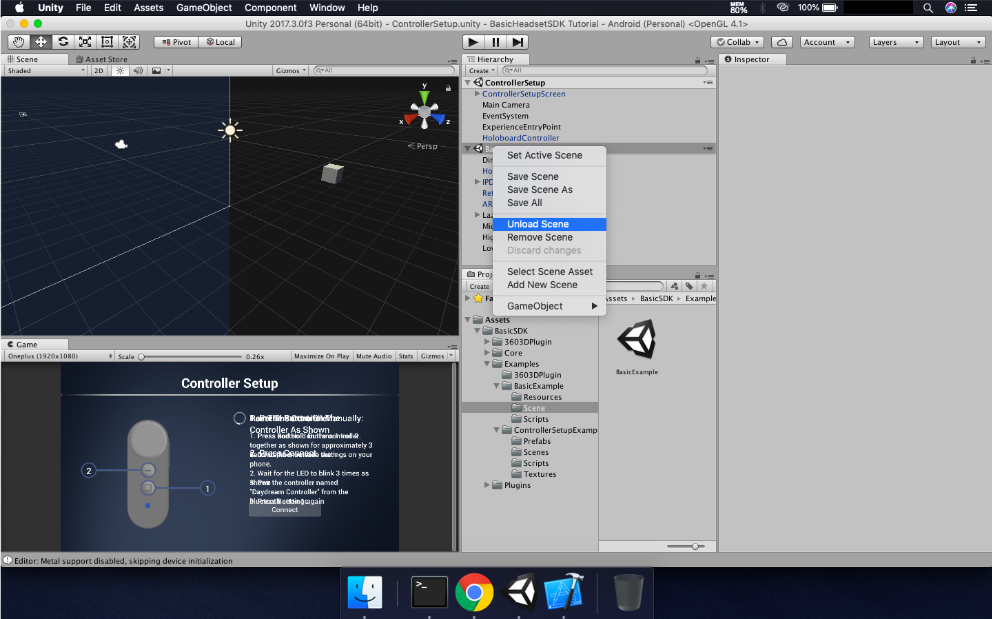Screen dimensions: 992x619
Task: Select HoloboardController in Hierarchy
Action: 520,137
